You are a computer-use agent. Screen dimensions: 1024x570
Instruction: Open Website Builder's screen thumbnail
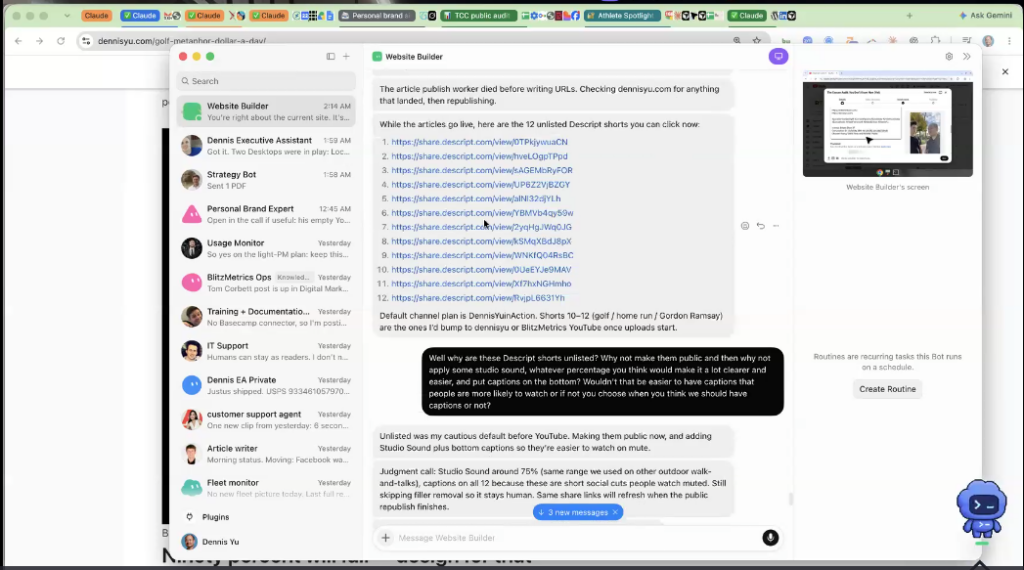pyautogui.click(x=888, y=124)
